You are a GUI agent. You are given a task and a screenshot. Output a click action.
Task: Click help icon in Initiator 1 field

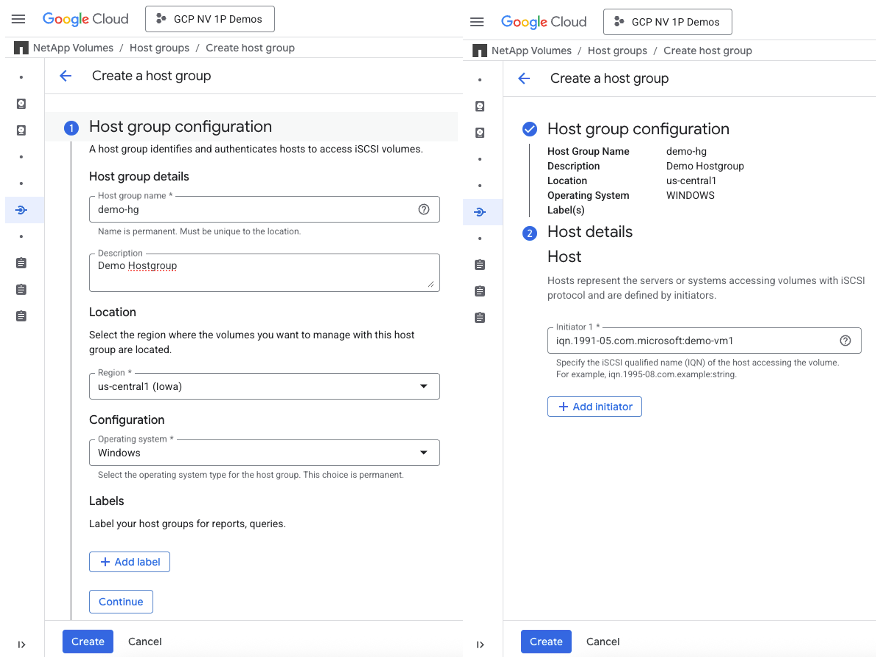point(845,341)
